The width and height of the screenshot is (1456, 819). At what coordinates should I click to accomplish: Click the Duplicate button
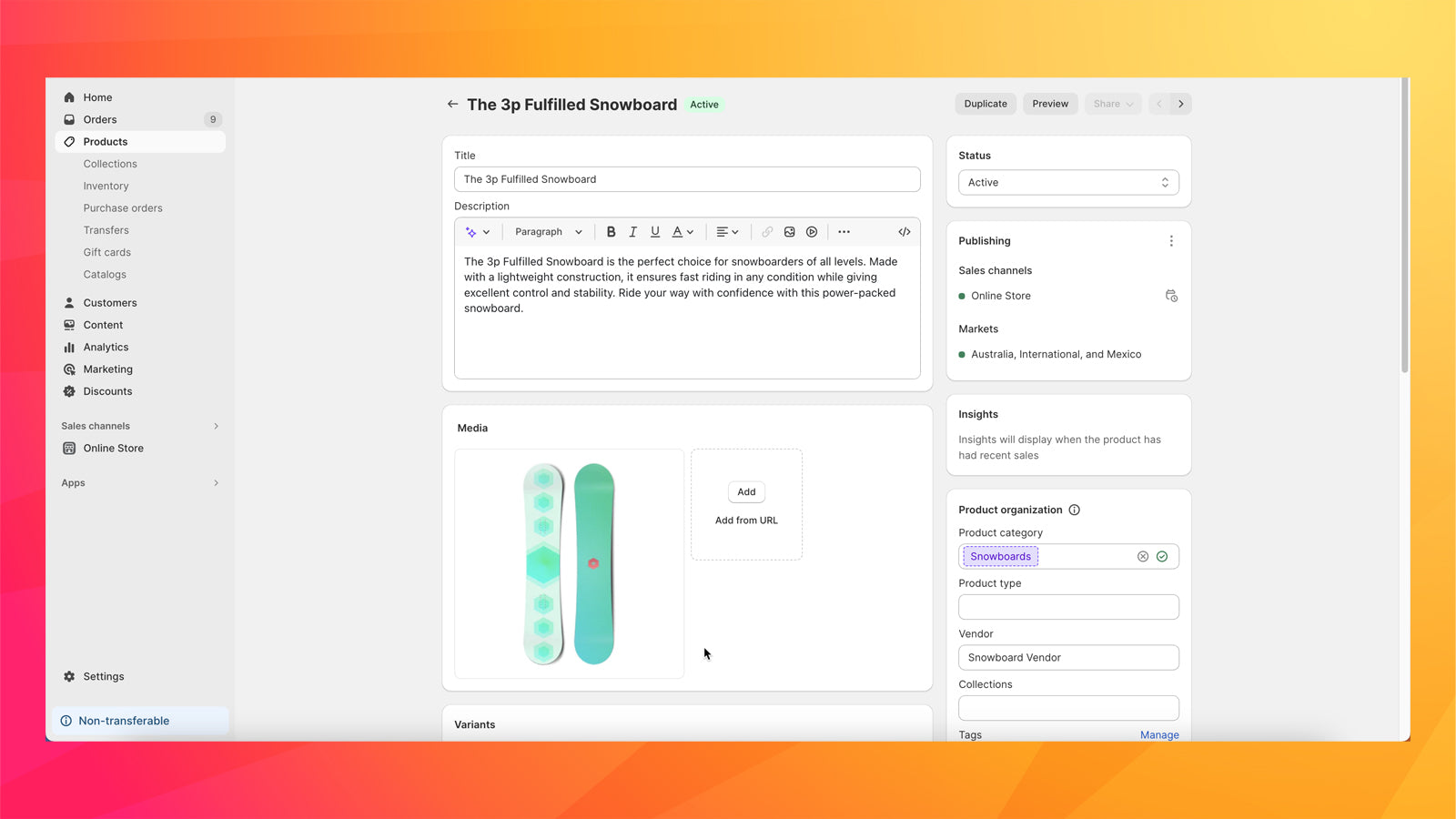tap(985, 103)
